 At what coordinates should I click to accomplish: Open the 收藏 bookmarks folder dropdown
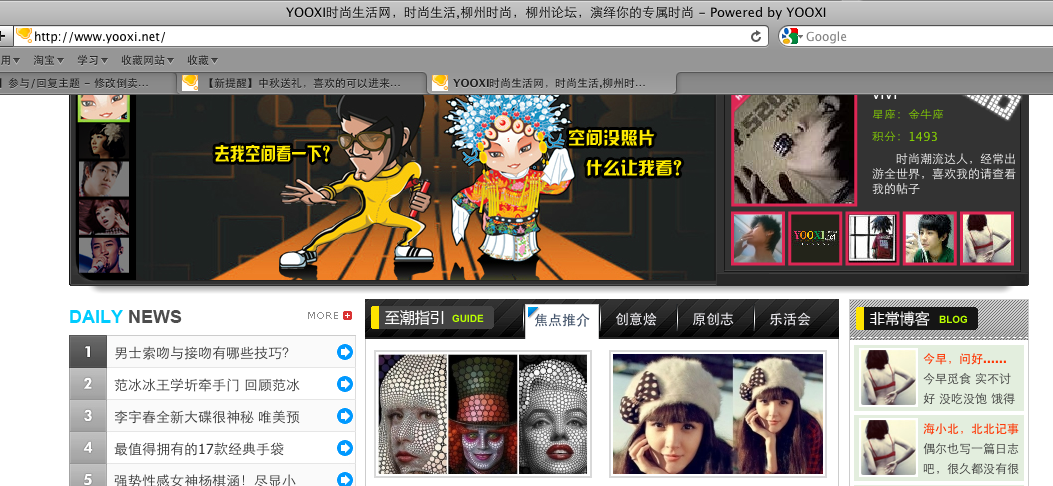coord(202,60)
